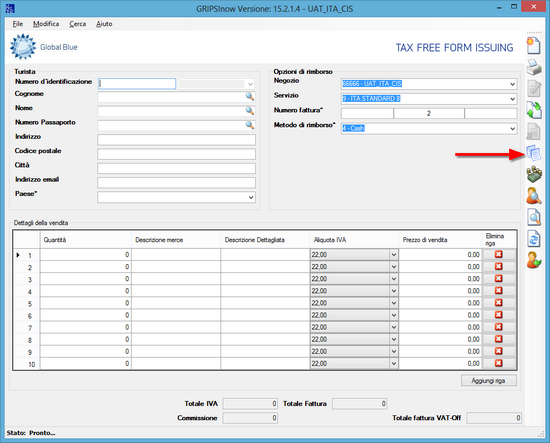This screenshot has width=550, height=443.
Task: Click the Cognome search magnifier
Action: (x=249, y=96)
